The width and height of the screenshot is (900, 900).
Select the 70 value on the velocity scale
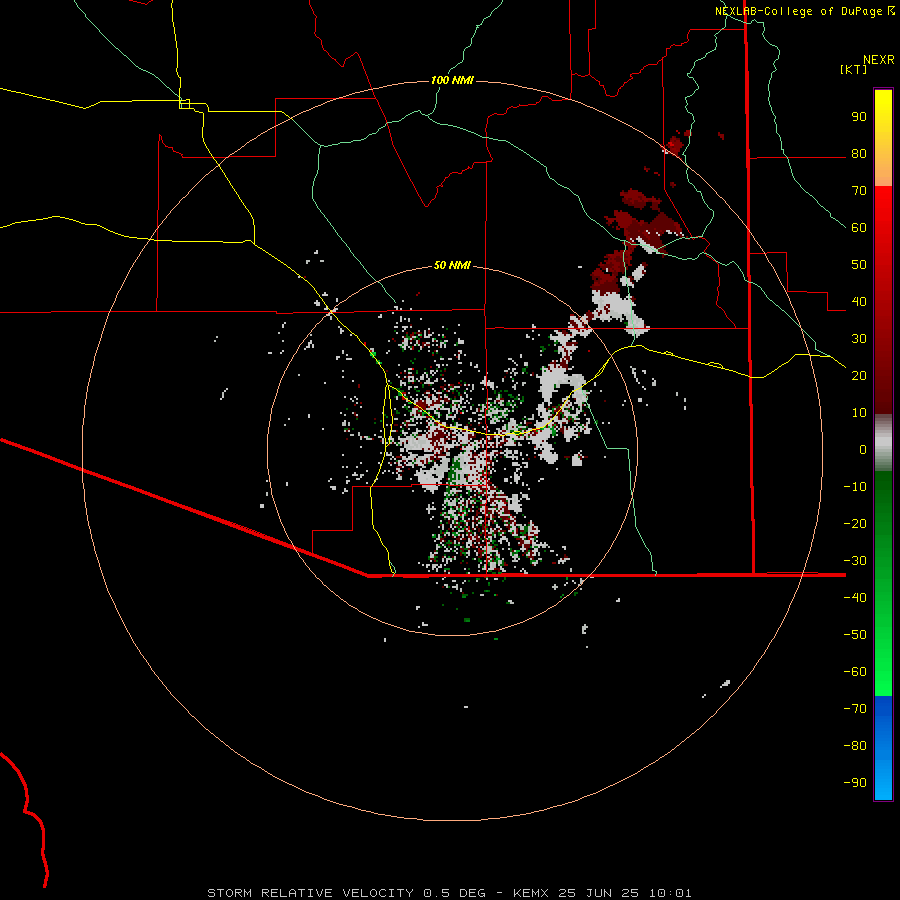(859, 191)
